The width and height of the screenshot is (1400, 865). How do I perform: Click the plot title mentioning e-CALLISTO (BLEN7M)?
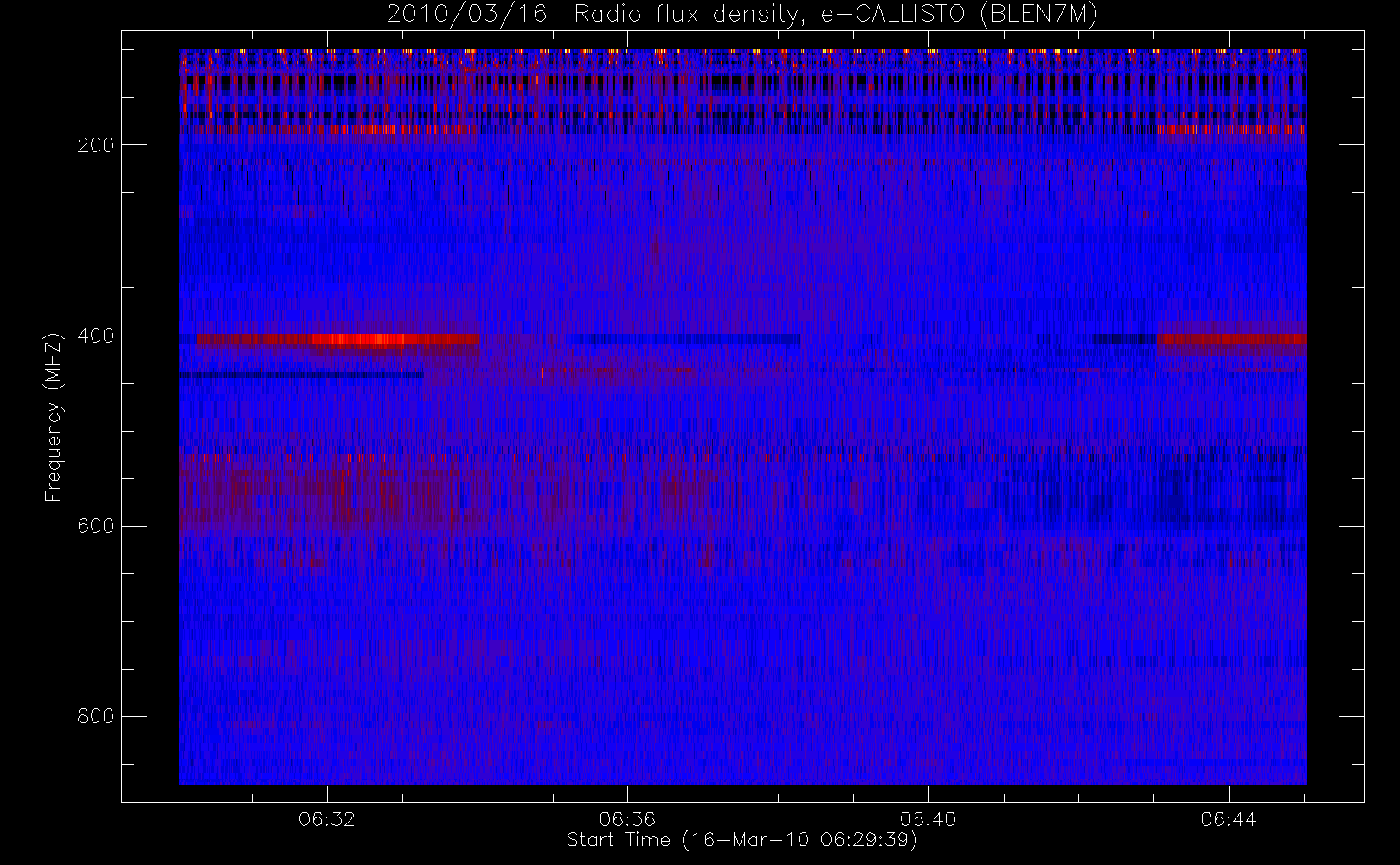click(742, 15)
